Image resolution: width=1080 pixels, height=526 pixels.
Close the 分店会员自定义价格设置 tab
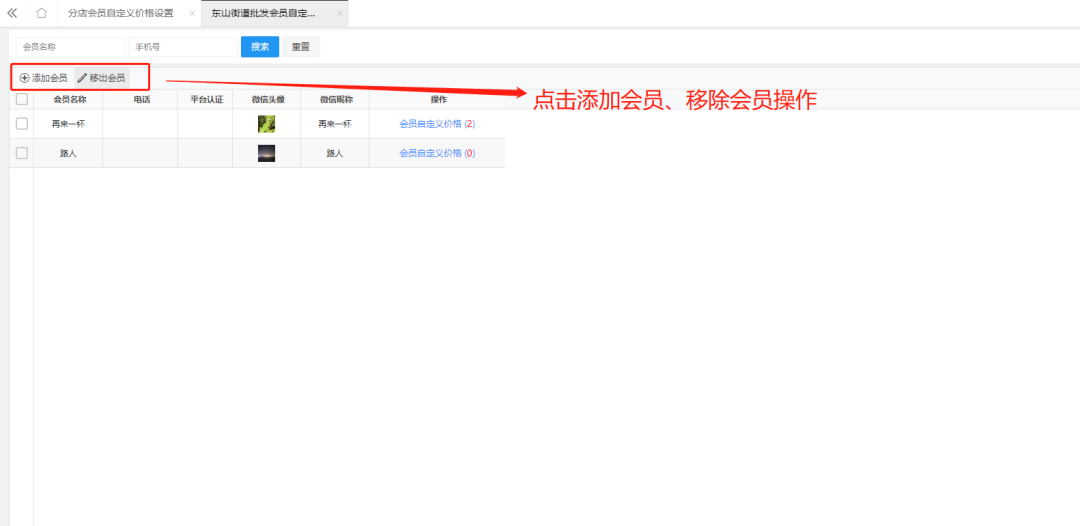(192, 13)
